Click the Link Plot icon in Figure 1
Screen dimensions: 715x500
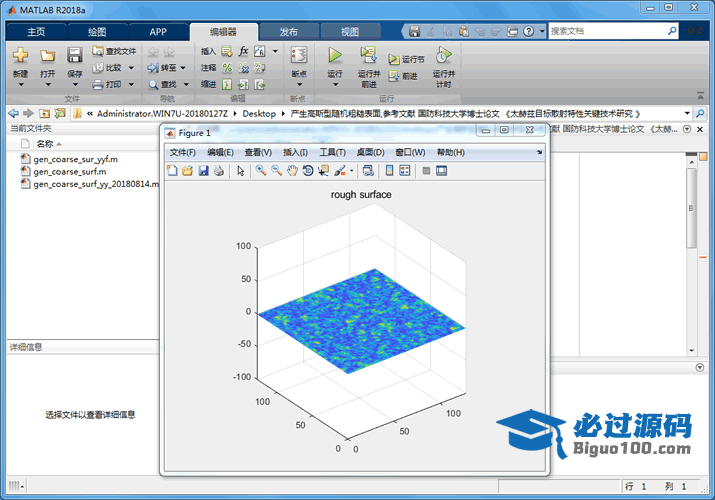pyautogui.click(x=368, y=170)
